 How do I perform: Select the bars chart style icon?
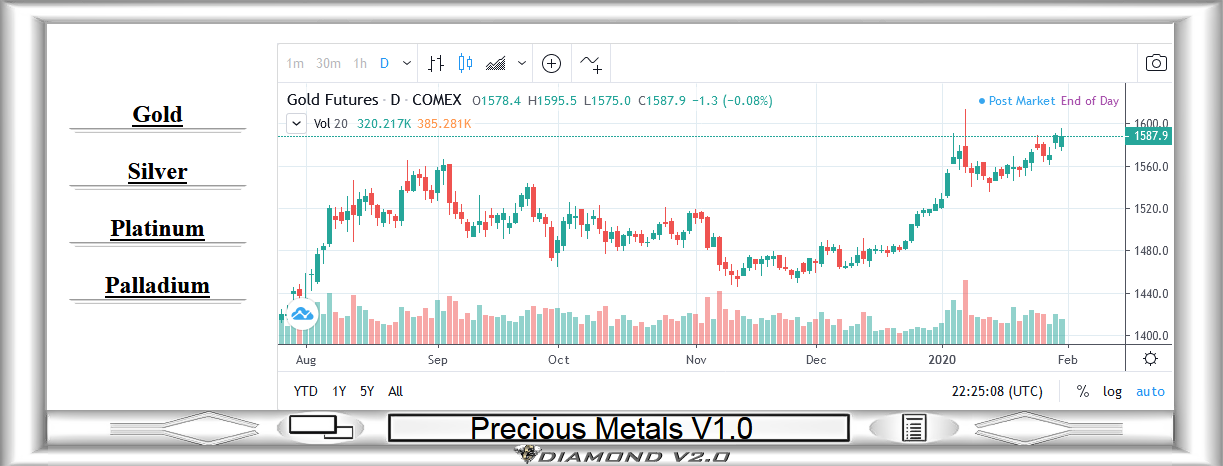pyautogui.click(x=435, y=64)
